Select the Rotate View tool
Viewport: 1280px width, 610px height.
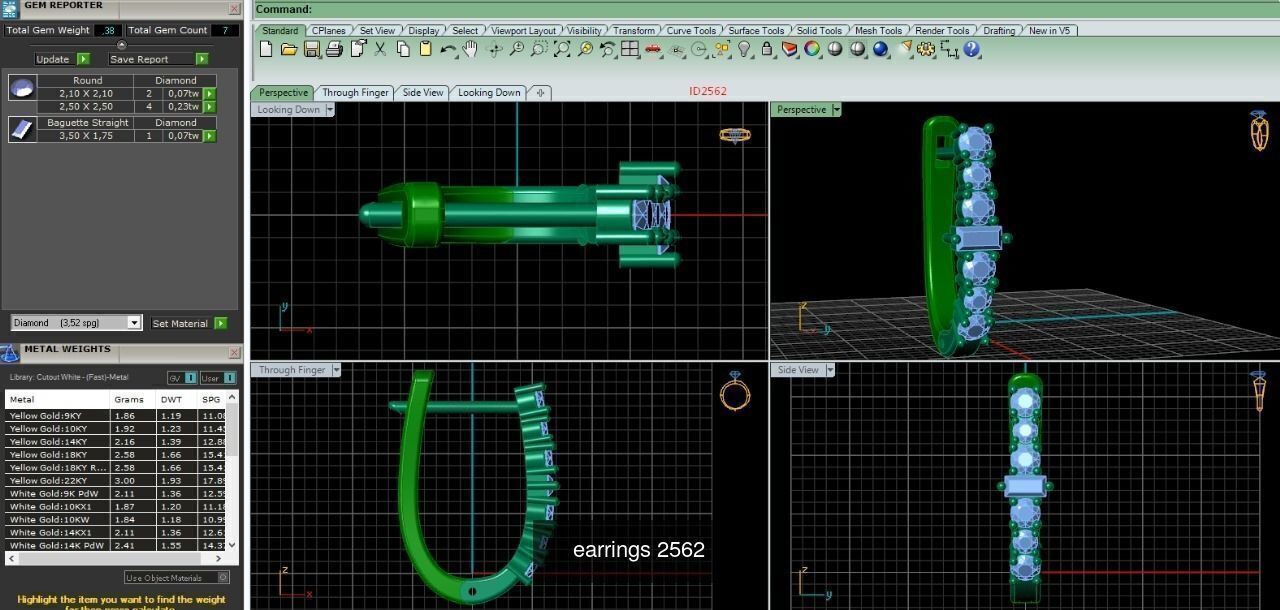[494, 49]
